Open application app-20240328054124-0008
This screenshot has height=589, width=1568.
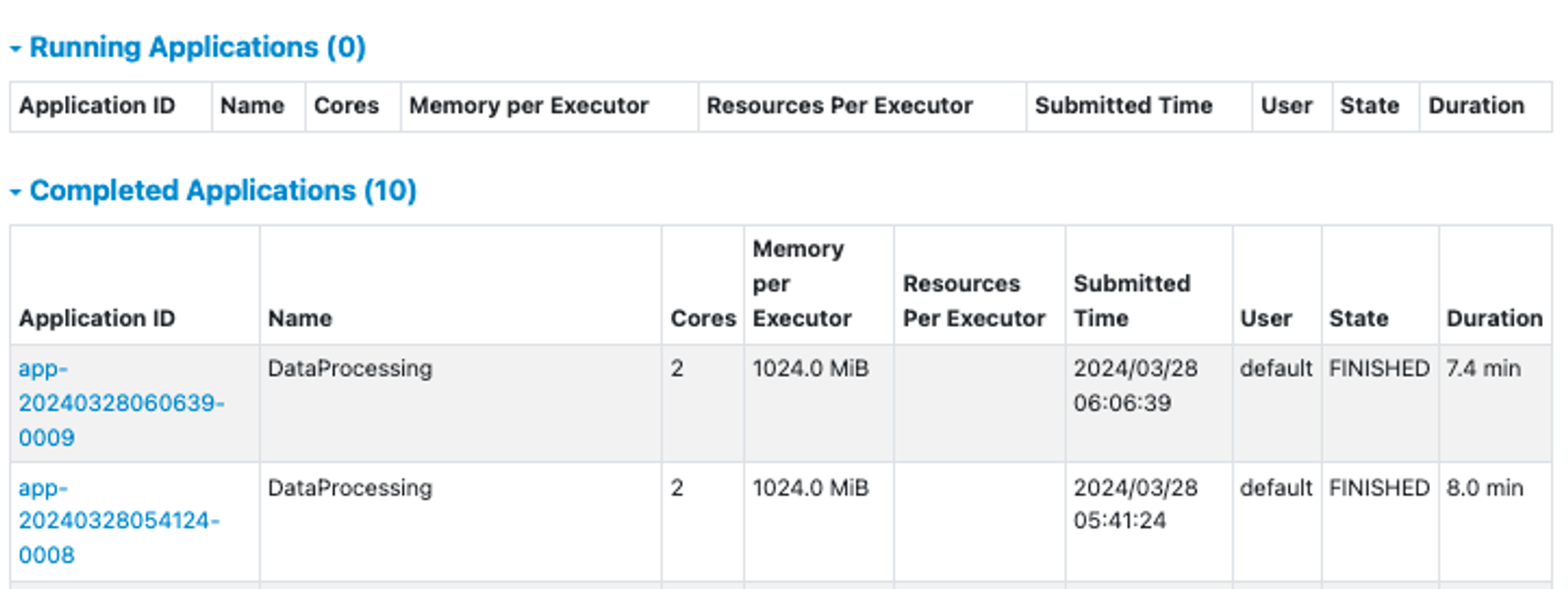(x=119, y=522)
